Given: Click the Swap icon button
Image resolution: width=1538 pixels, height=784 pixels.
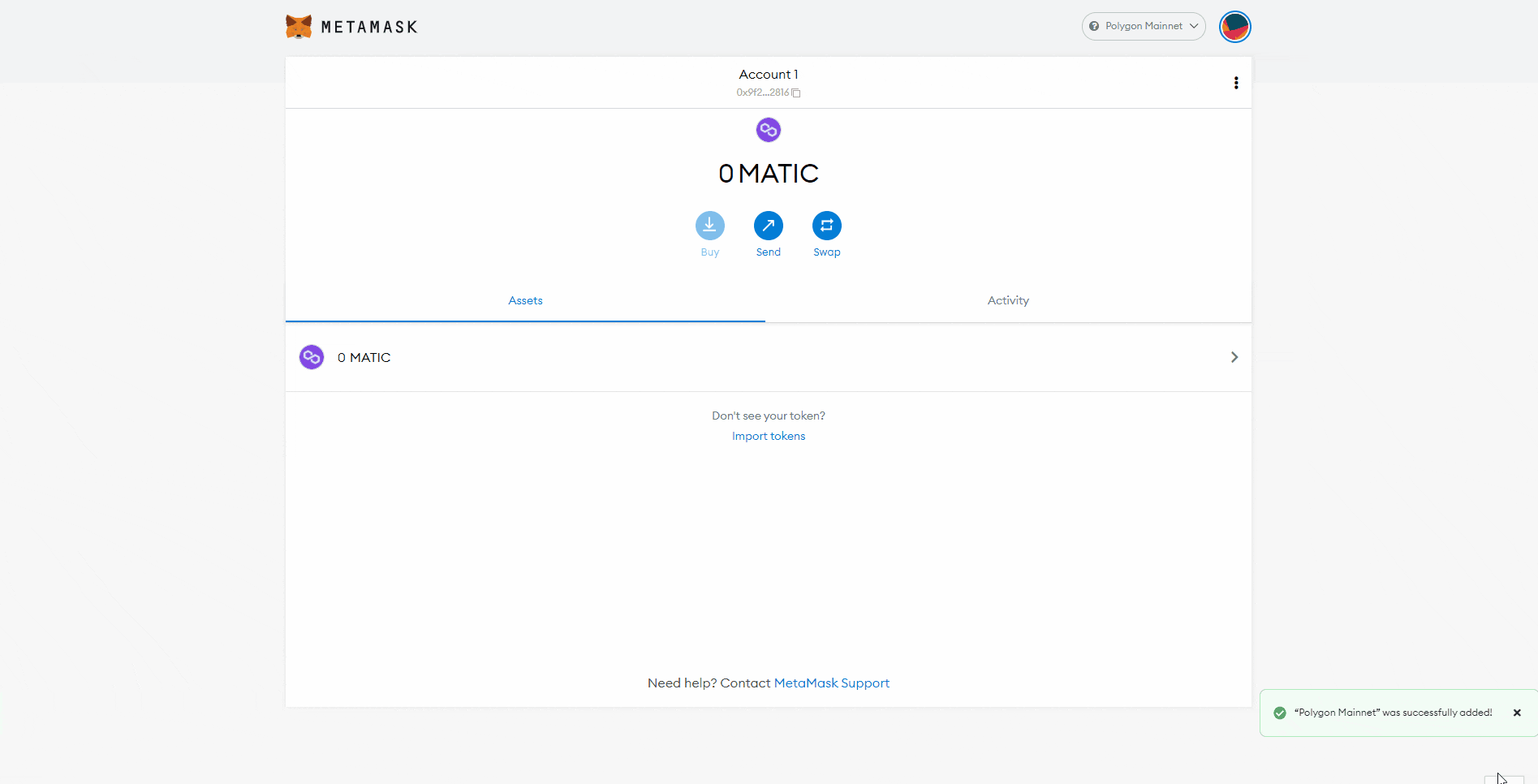Looking at the screenshot, I should pyautogui.click(x=827, y=226).
